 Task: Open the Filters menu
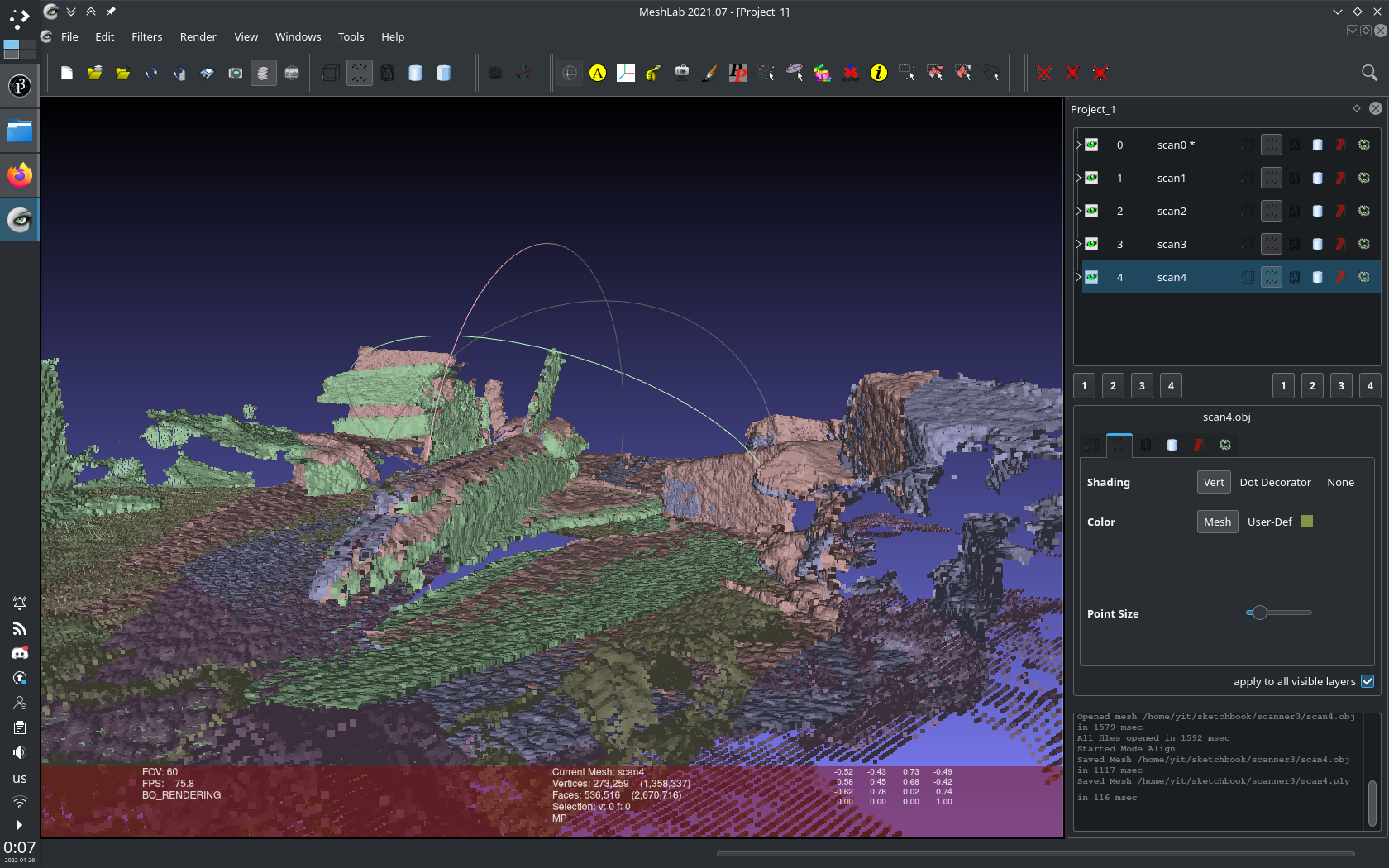point(146,36)
